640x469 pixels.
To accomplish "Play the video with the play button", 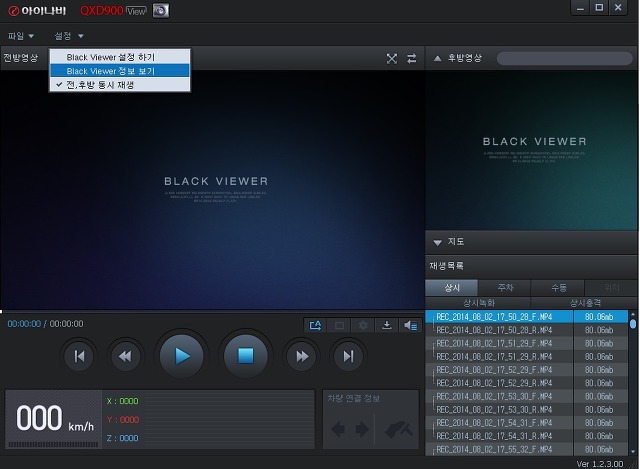I will [x=182, y=356].
